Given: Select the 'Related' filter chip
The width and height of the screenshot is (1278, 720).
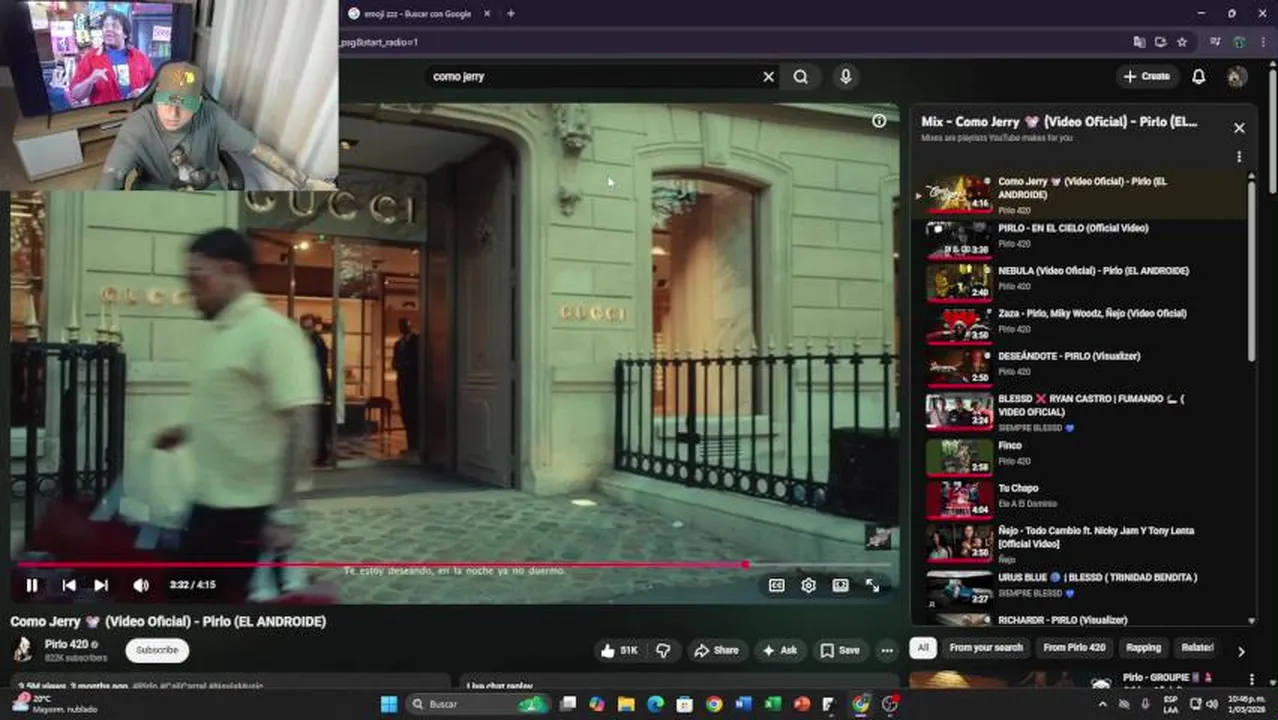Looking at the screenshot, I should point(1197,648).
